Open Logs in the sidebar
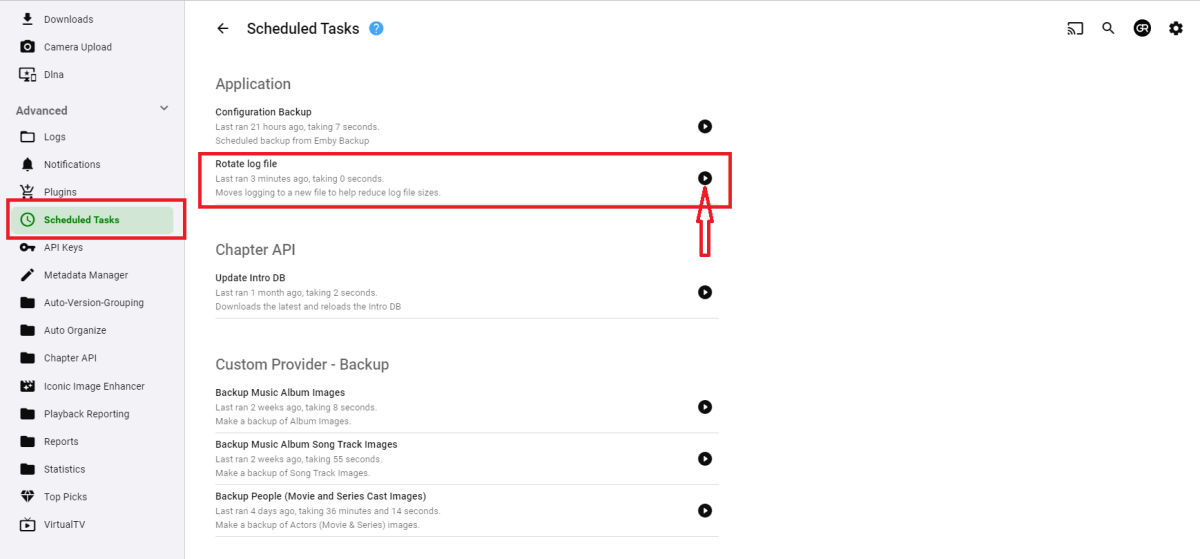Screen dimensions: 1200x559 (x=55, y=137)
